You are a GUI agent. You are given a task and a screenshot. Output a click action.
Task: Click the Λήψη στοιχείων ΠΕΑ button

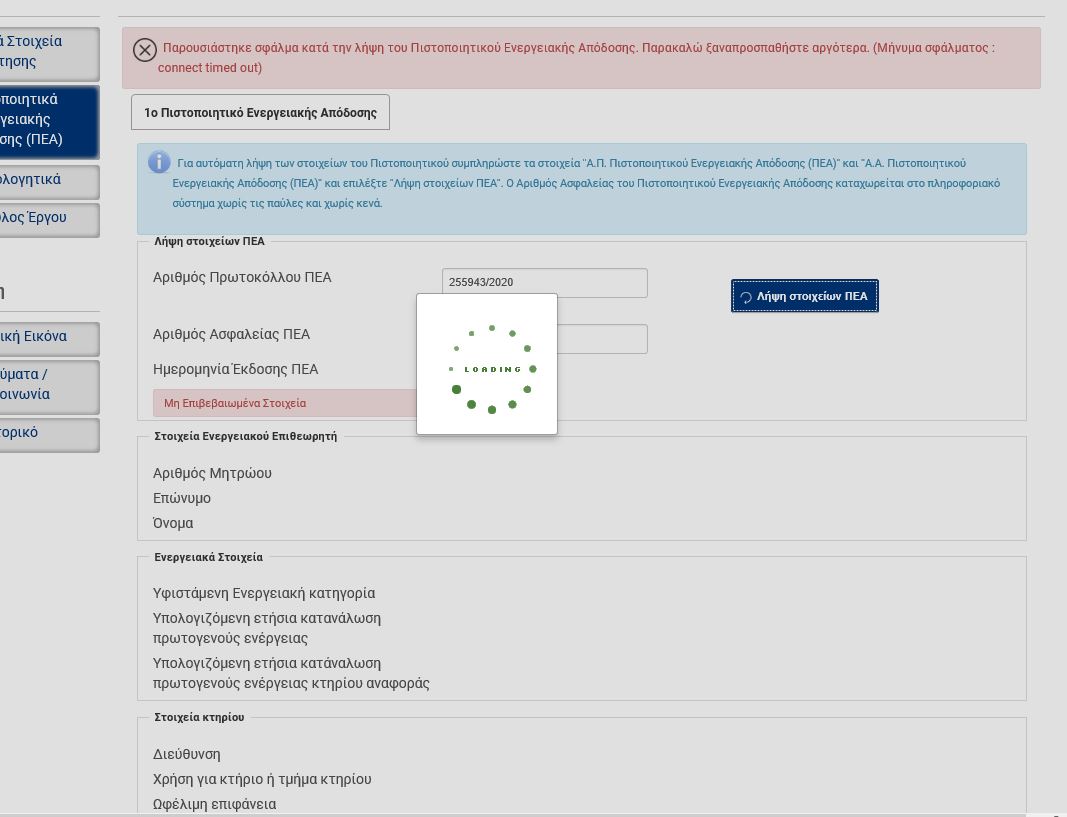[x=805, y=296]
